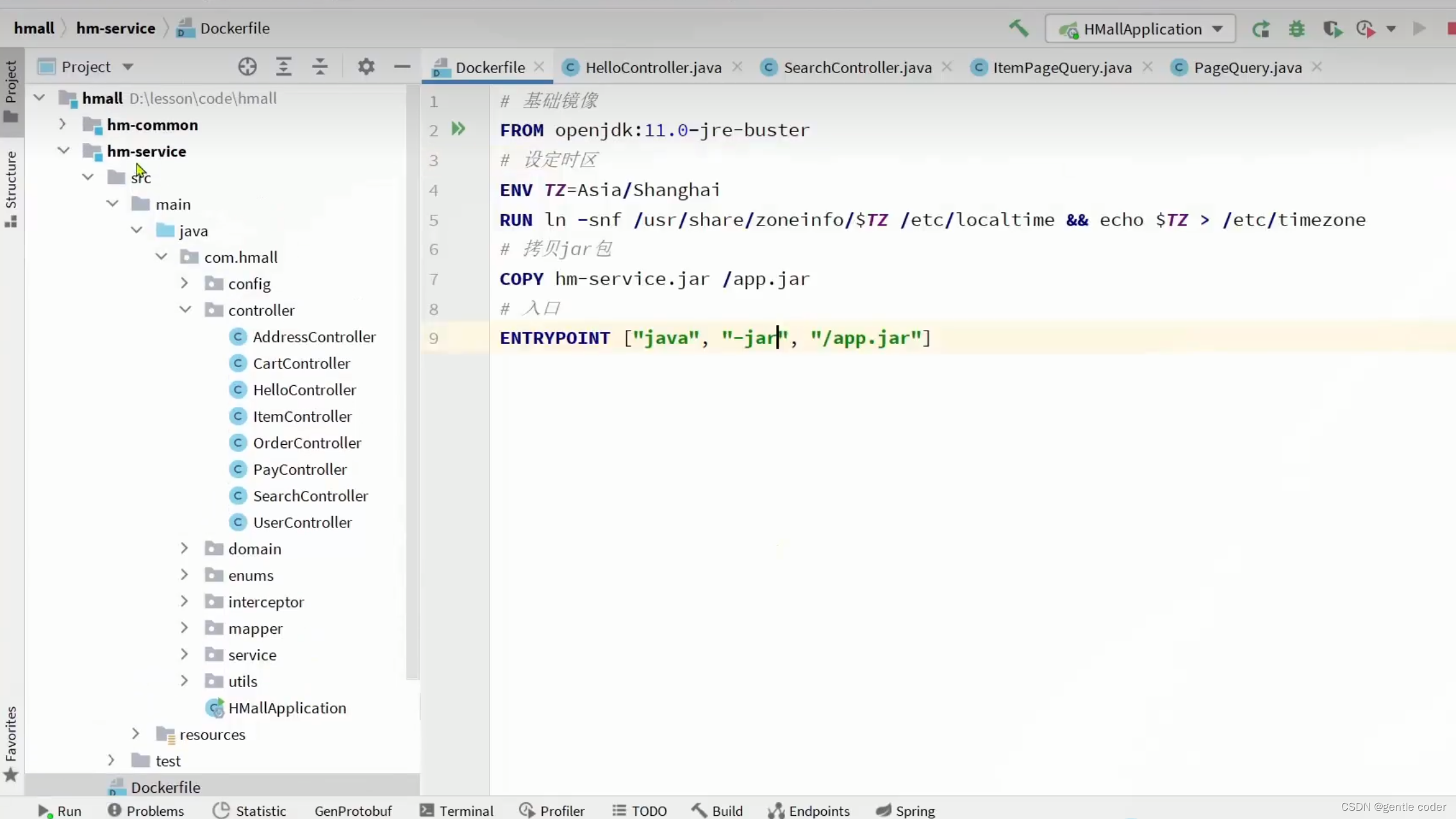Image resolution: width=1456 pixels, height=819 pixels.
Task: Expand the hm-common module tree
Action: 62,124
